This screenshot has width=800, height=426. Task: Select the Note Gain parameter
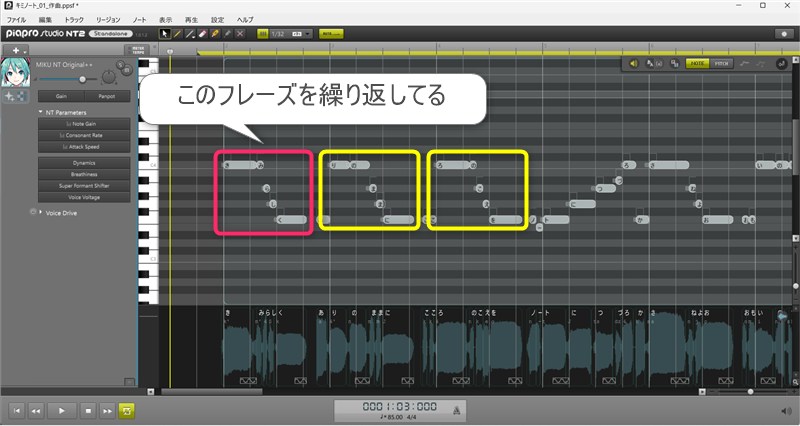point(84,124)
